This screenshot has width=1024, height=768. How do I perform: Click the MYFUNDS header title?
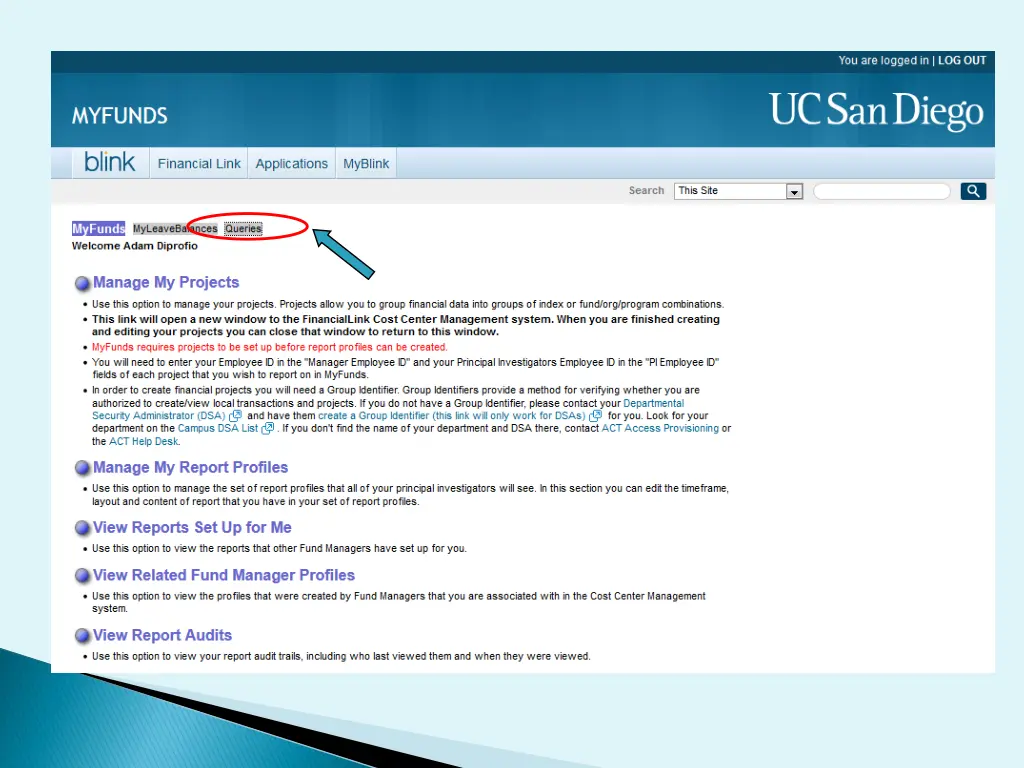[120, 116]
